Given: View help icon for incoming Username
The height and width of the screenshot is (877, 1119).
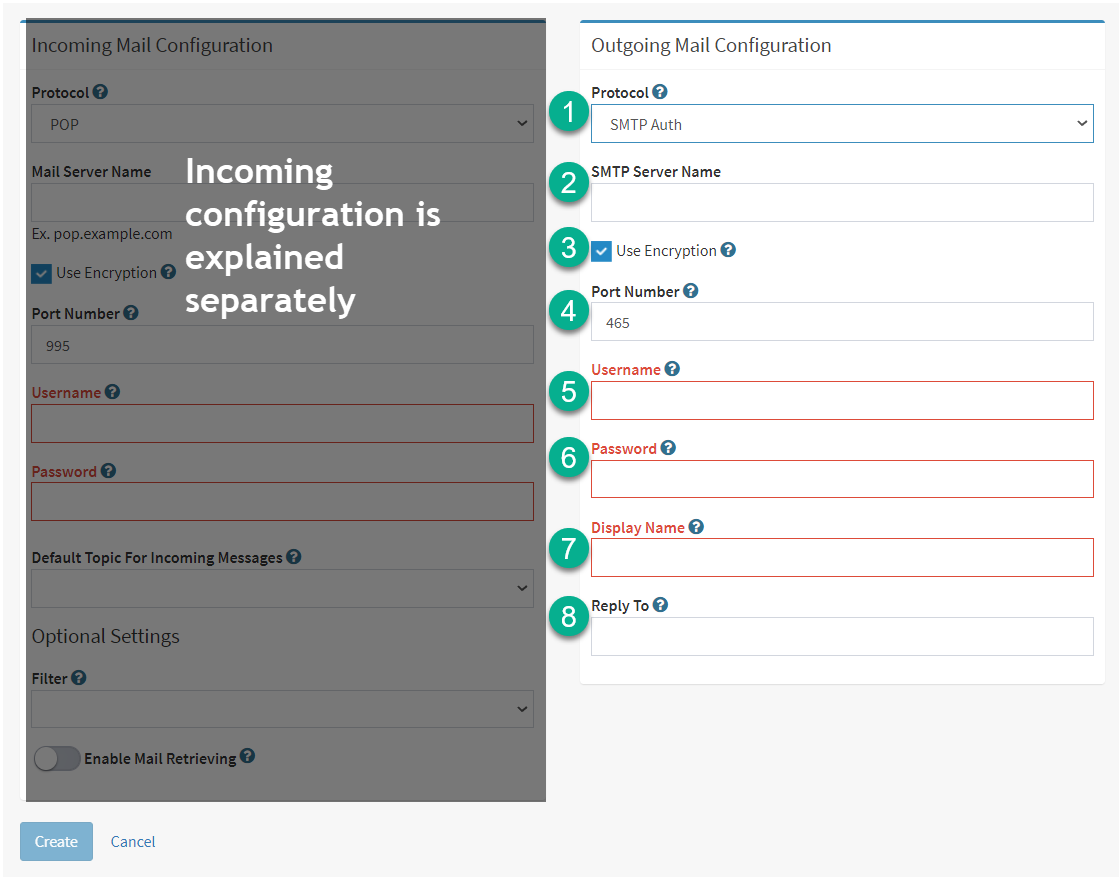Looking at the screenshot, I should click(x=113, y=392).
